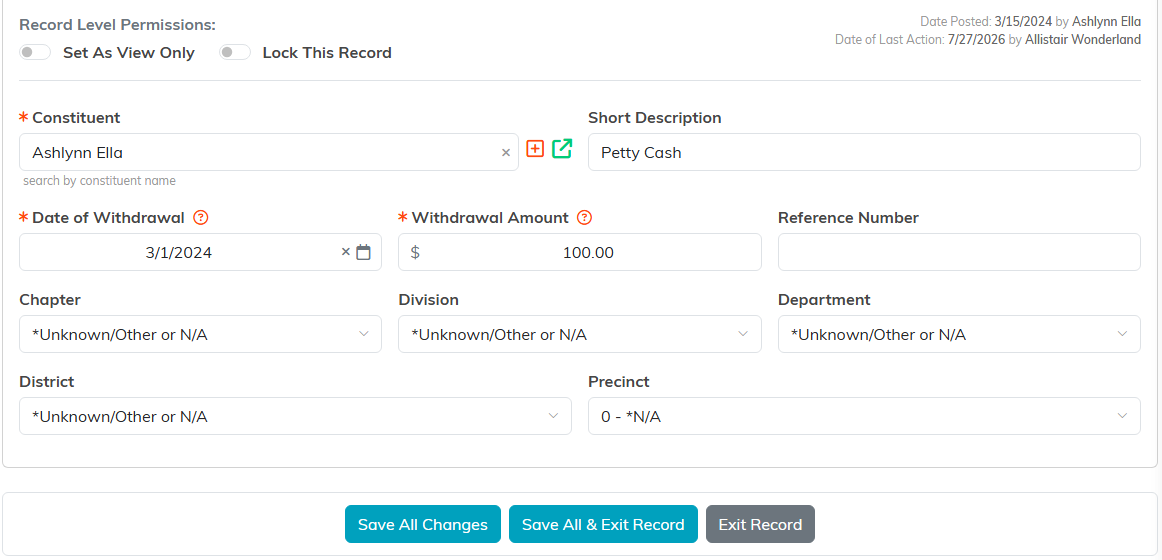Click the 'Lock This Record' label
Viewport: 1162px width, 560px height.
(x=327, y=53)
